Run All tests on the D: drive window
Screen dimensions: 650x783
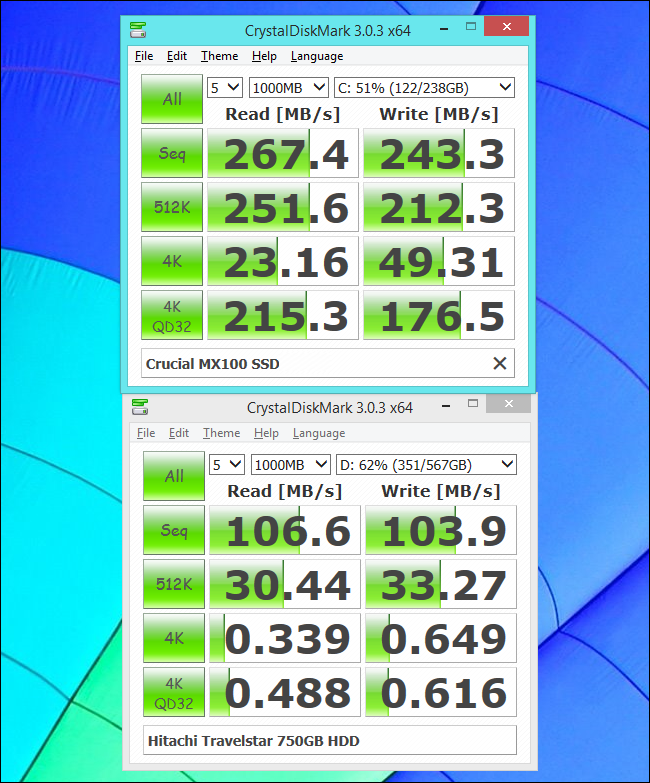click(174, 476)
